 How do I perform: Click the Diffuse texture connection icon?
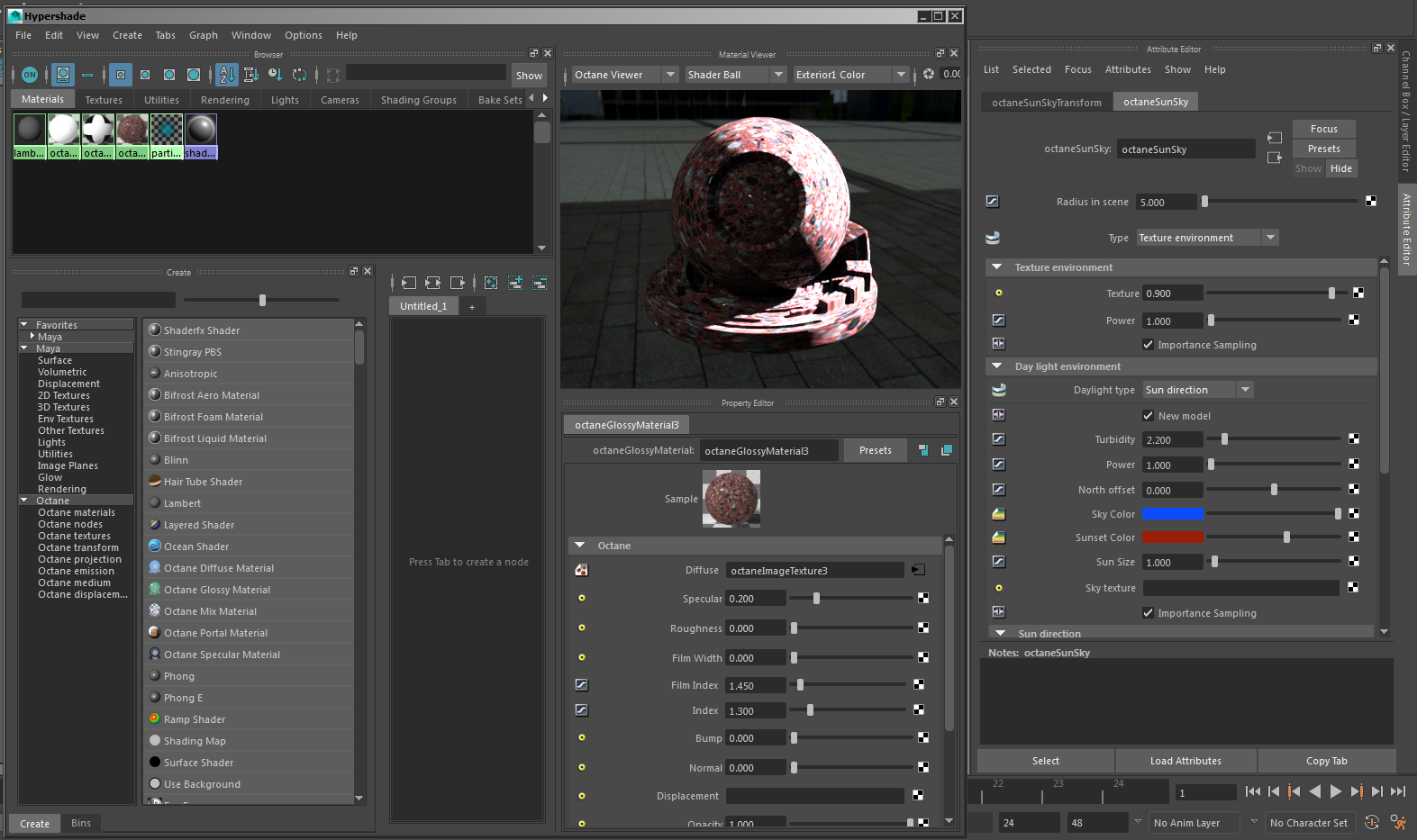[x=918, y=570]
